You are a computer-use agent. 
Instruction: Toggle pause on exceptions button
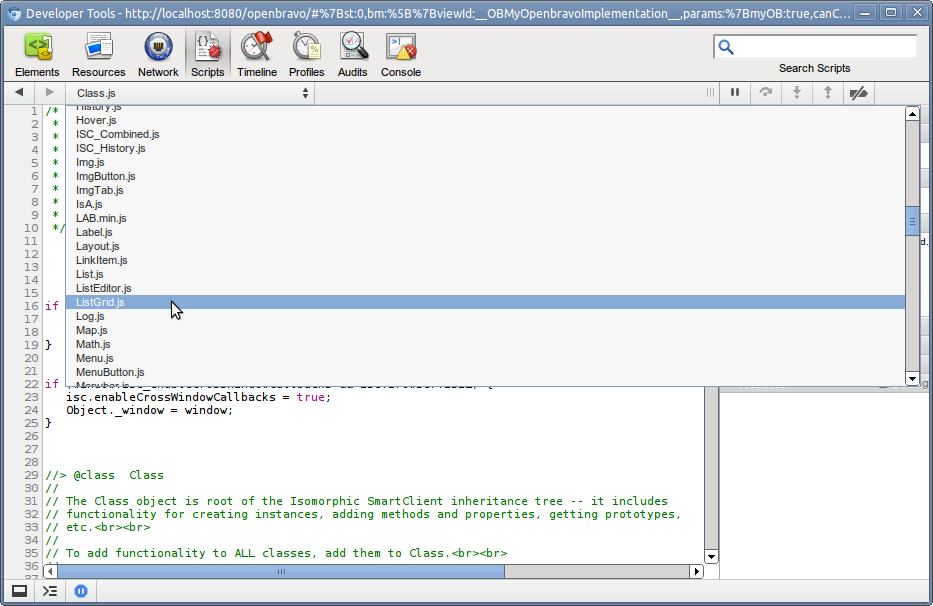[81, 591]
